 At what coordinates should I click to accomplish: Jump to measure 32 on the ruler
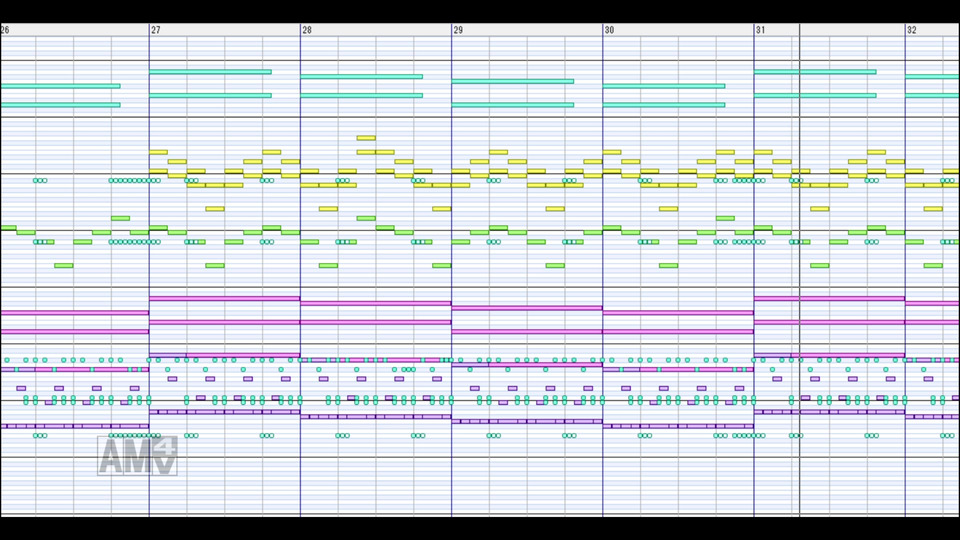click(912, 30)
